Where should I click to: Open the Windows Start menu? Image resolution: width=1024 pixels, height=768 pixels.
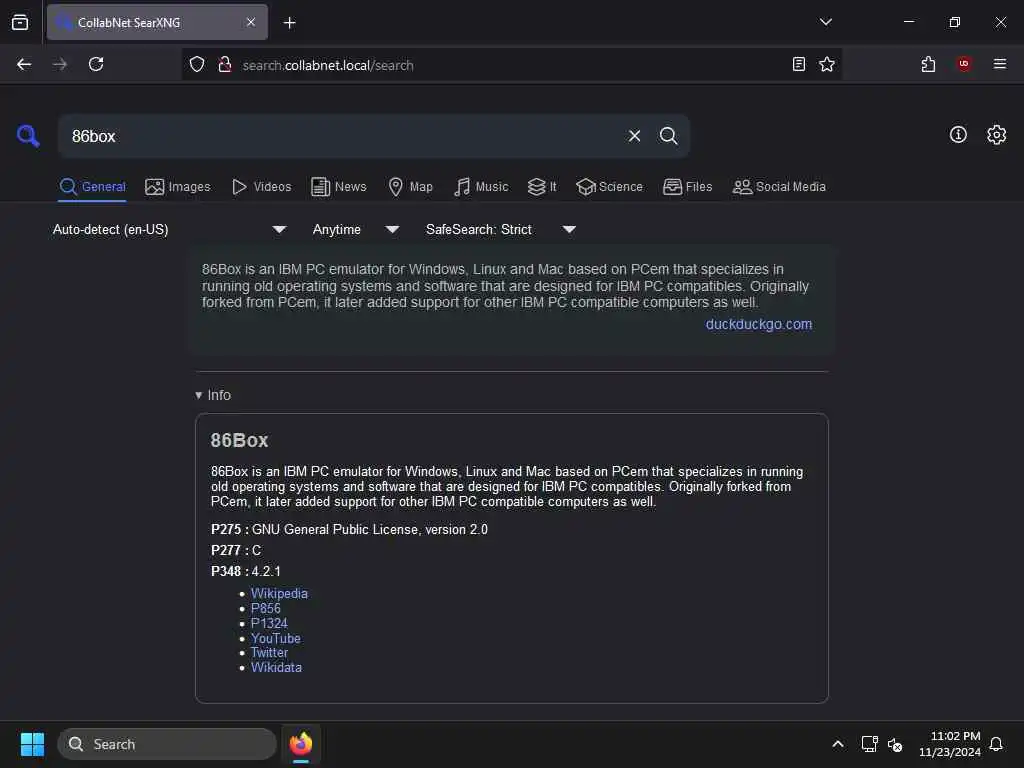pos(32,744)
